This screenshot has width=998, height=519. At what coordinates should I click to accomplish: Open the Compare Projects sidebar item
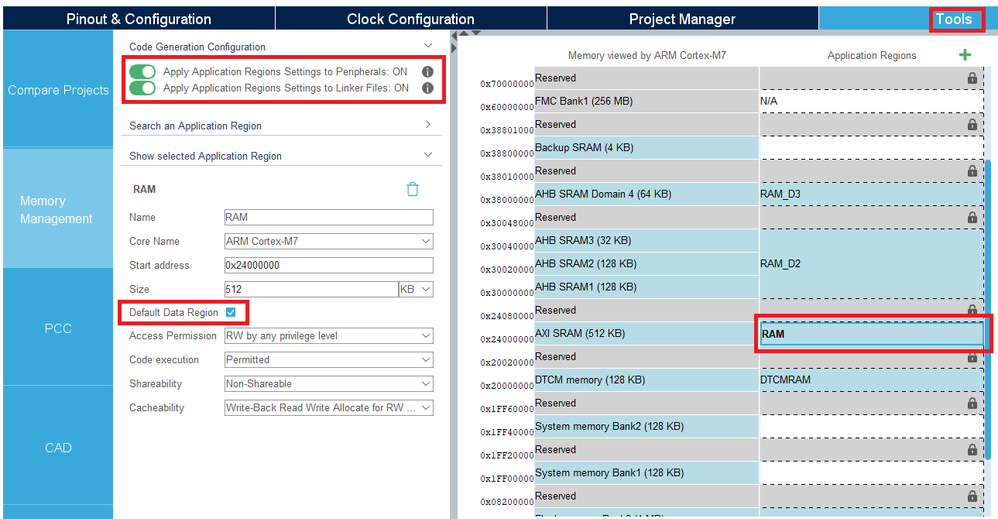[x=58, y=90]
